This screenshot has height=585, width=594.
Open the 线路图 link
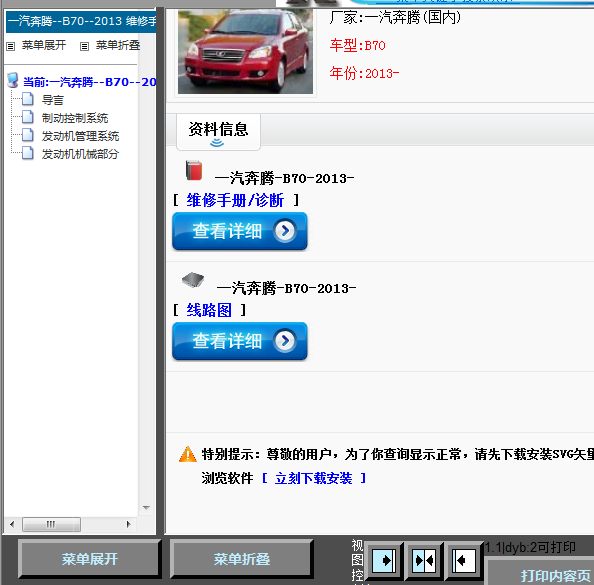[x=209, y=310]
